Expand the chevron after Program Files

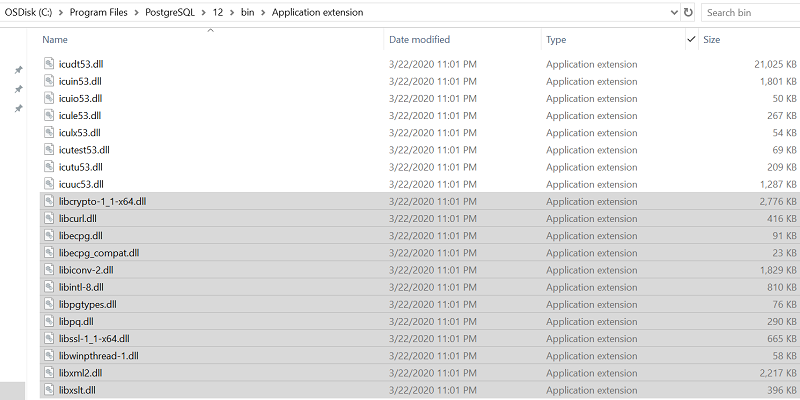pos(137,13)
